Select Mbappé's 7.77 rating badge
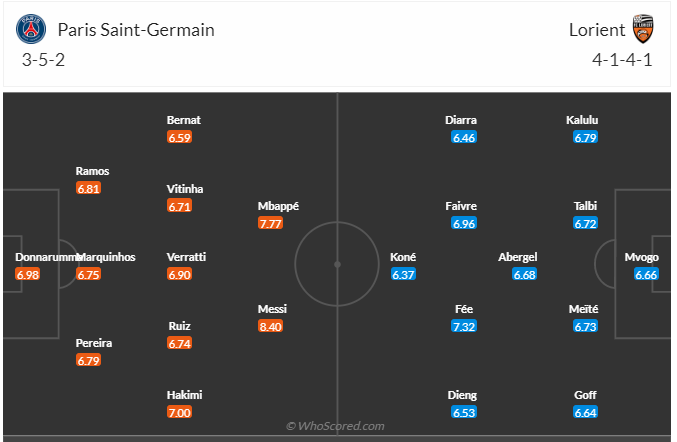The width and height of the screenshot is (677, 442). click(x=271, y=223)
